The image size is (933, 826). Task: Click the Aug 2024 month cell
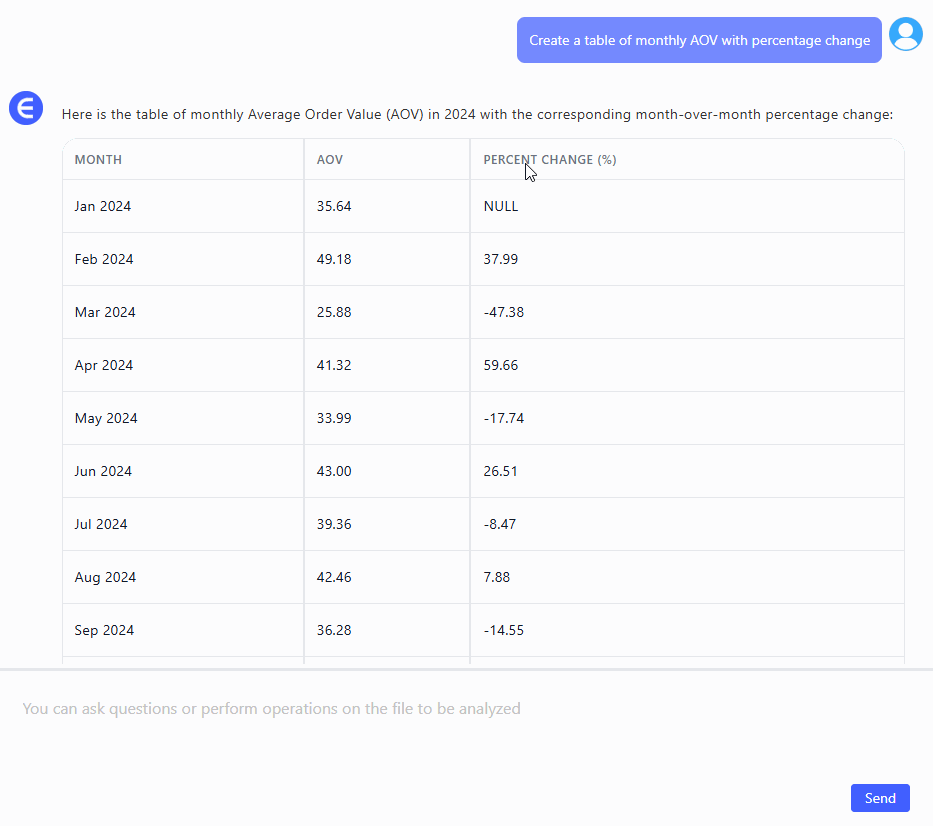pyautogui.click(x=104, y=578)
